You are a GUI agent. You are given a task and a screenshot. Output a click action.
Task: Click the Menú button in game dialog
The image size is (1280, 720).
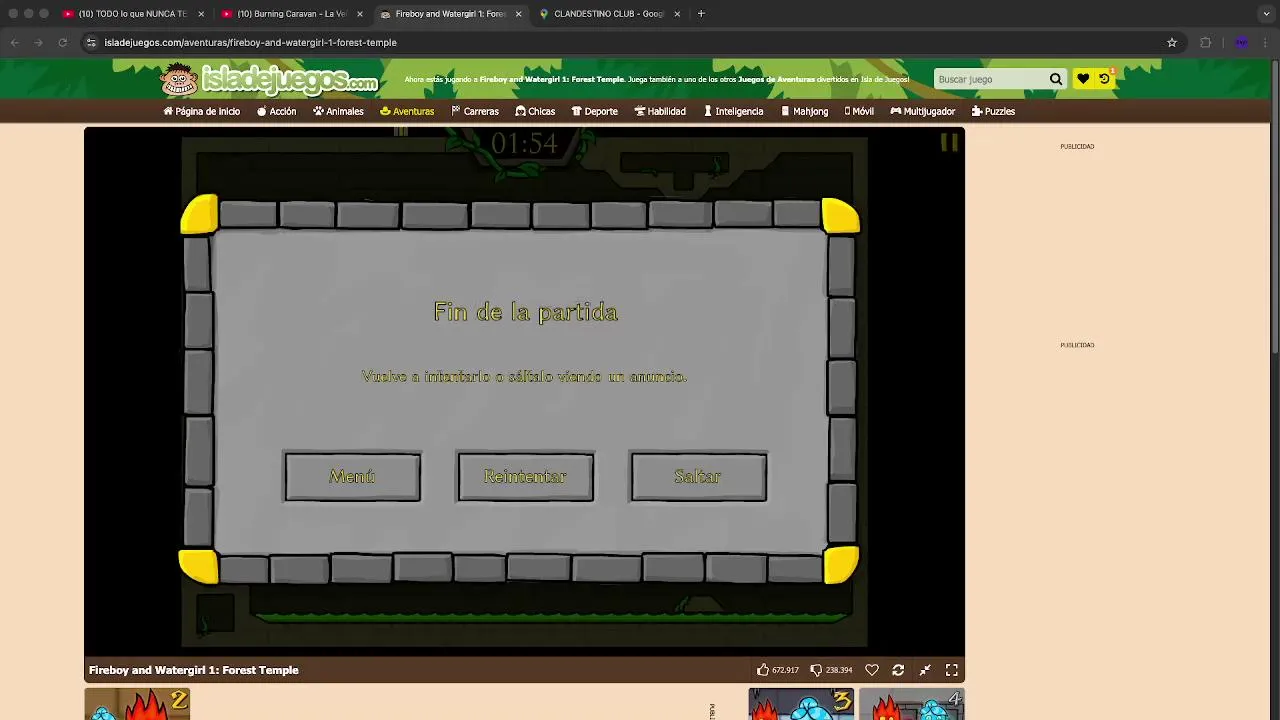coord(352,477)
